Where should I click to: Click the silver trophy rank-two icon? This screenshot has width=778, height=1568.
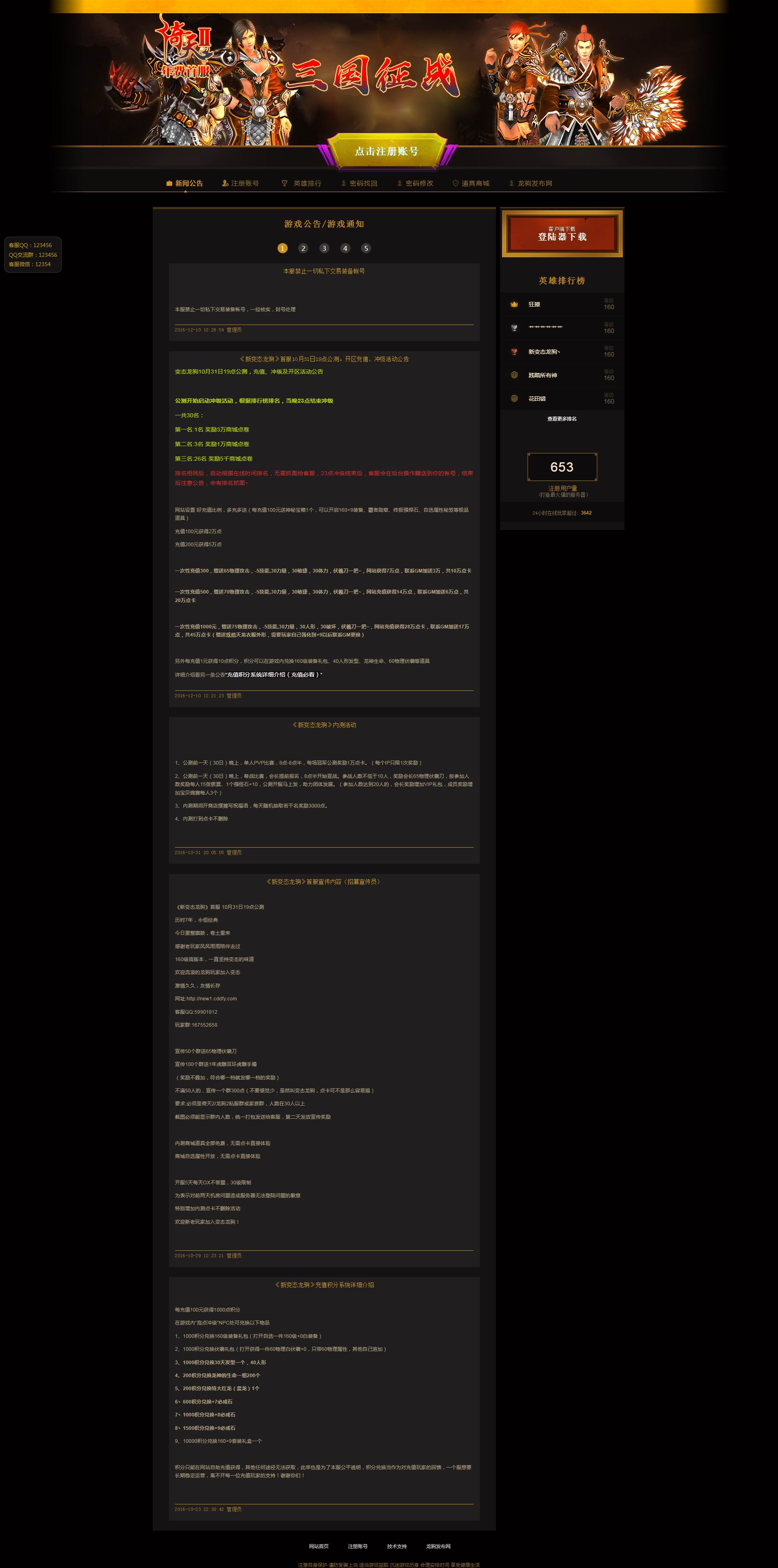(x=514, y=327)
